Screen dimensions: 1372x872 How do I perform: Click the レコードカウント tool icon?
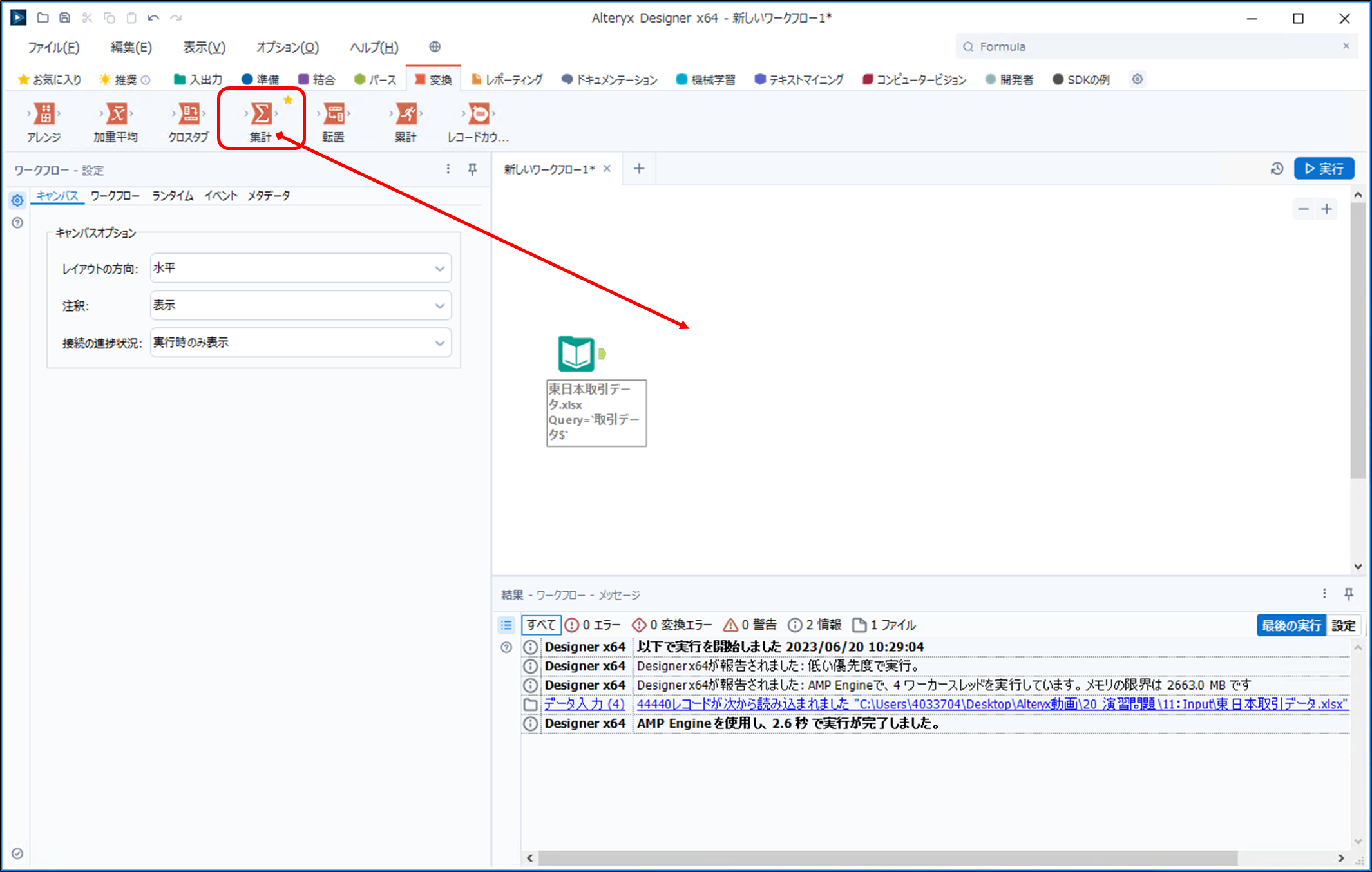(479, 114)
